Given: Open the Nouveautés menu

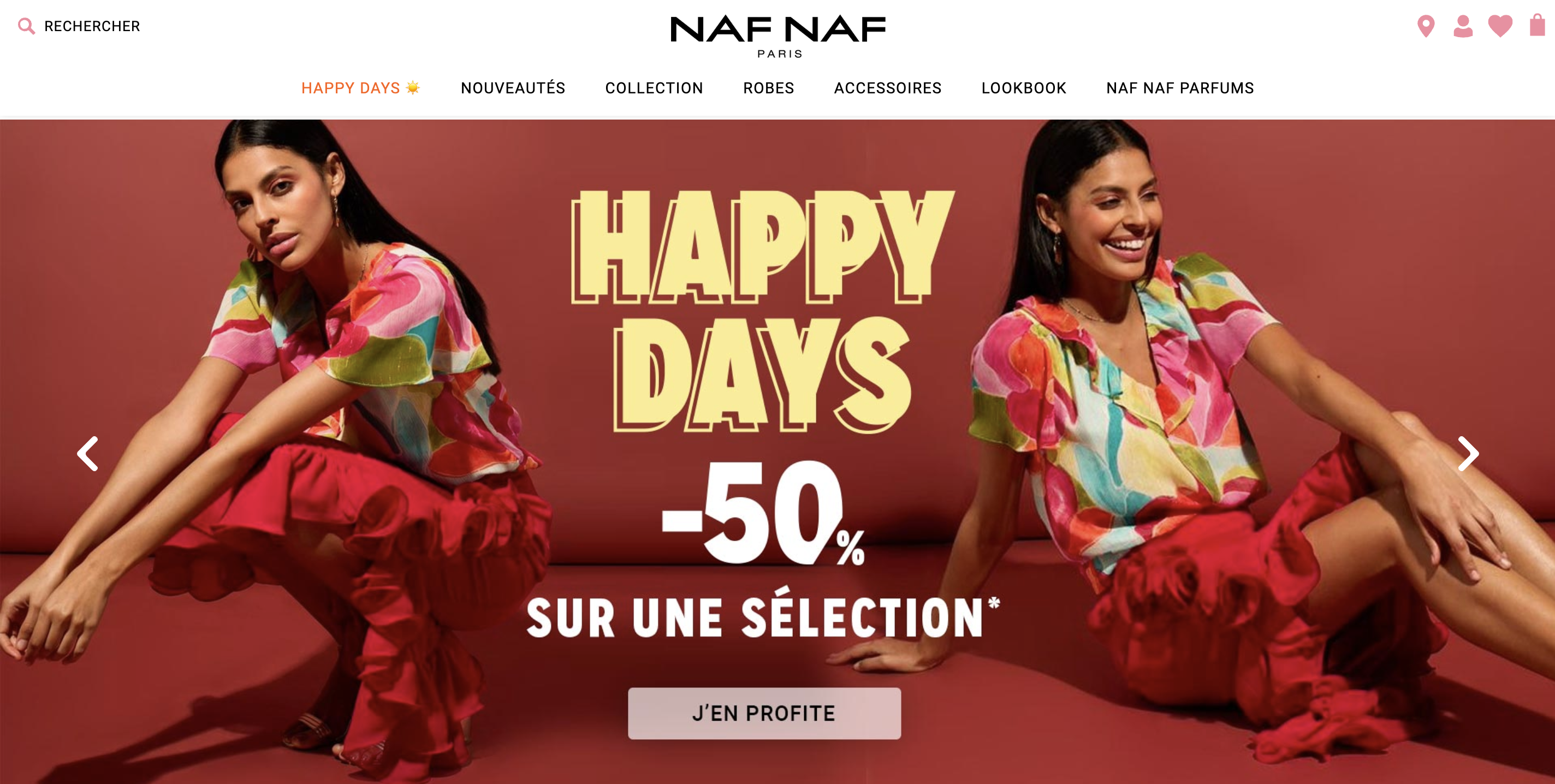Looking at the screenshot, I should (x=513, y=88).
